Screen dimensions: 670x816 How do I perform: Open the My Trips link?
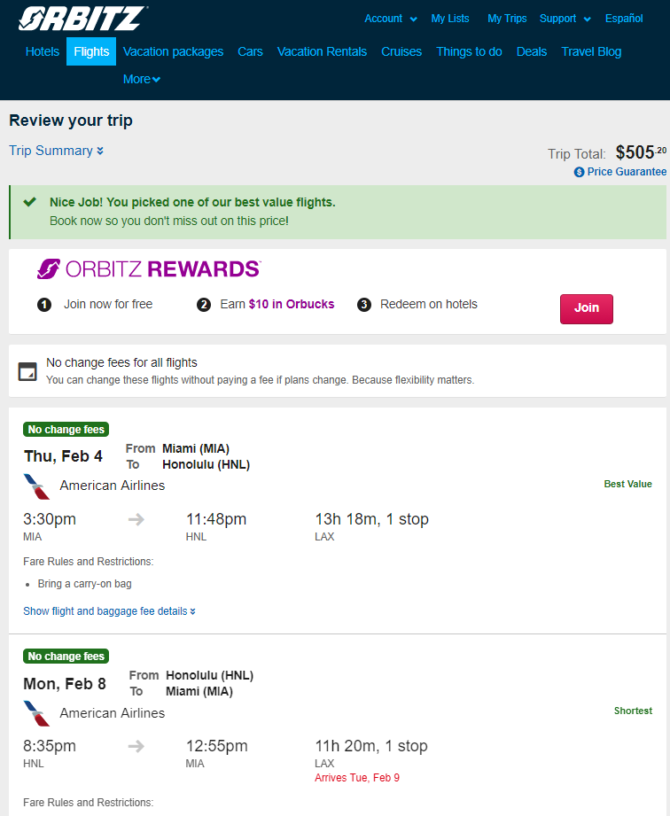[507, 19]
